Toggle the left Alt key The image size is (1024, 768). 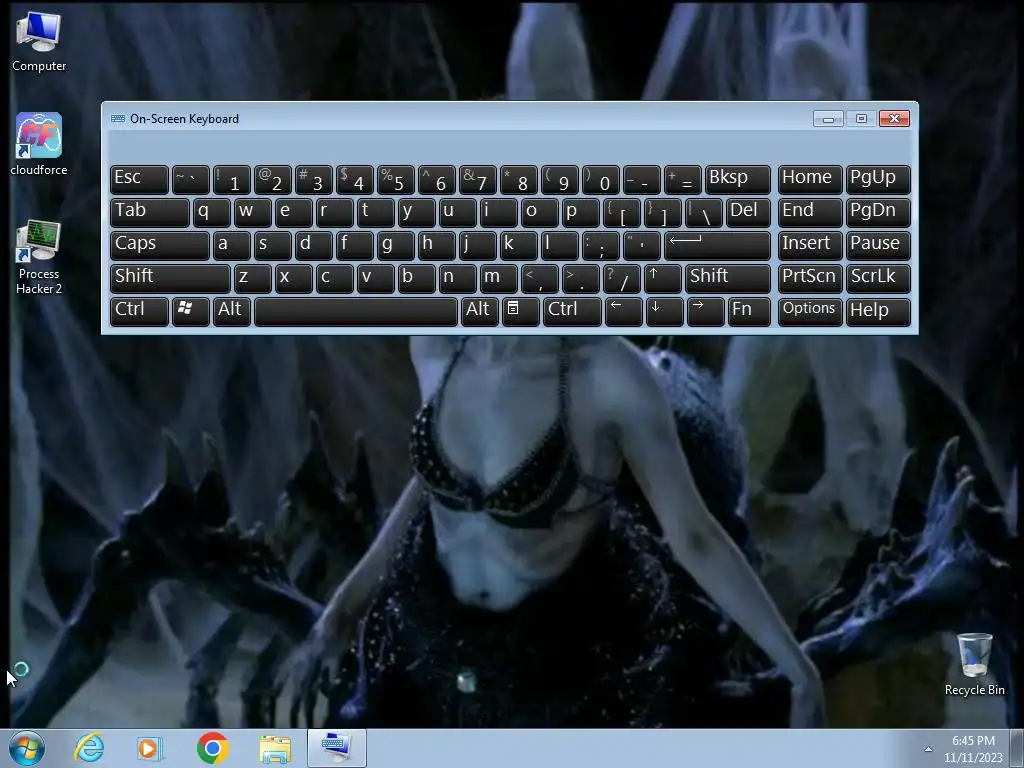(231, 311)
